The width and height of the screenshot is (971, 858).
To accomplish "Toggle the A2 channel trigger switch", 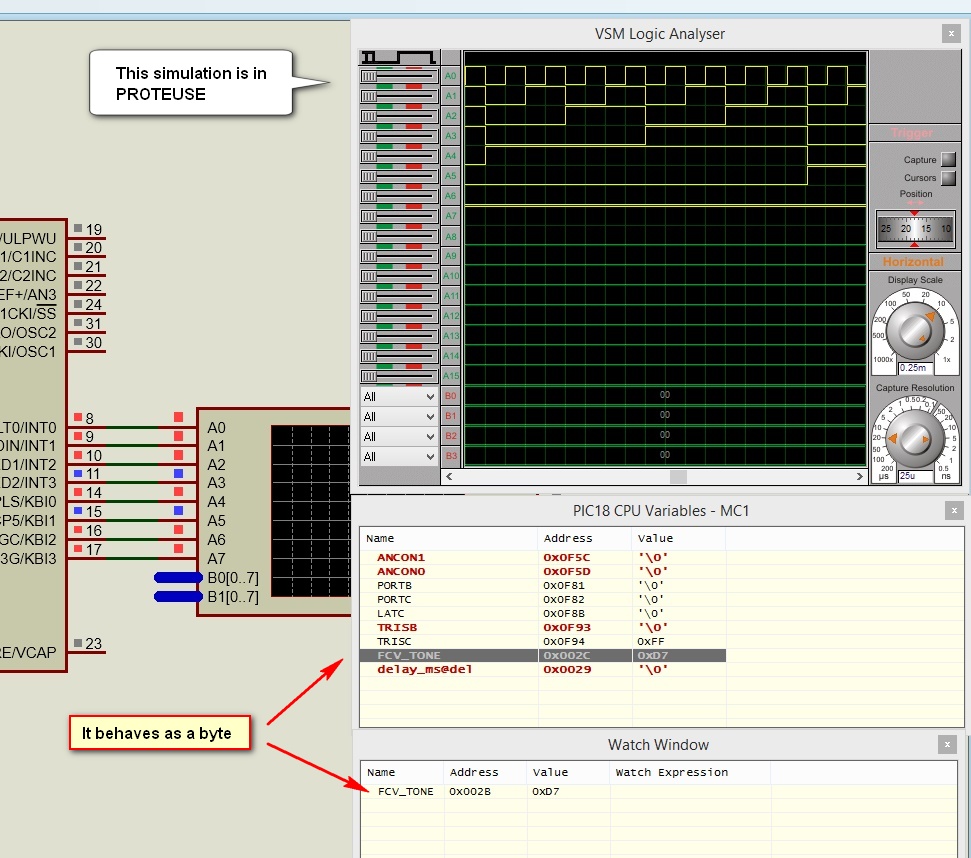I will 399,116.
